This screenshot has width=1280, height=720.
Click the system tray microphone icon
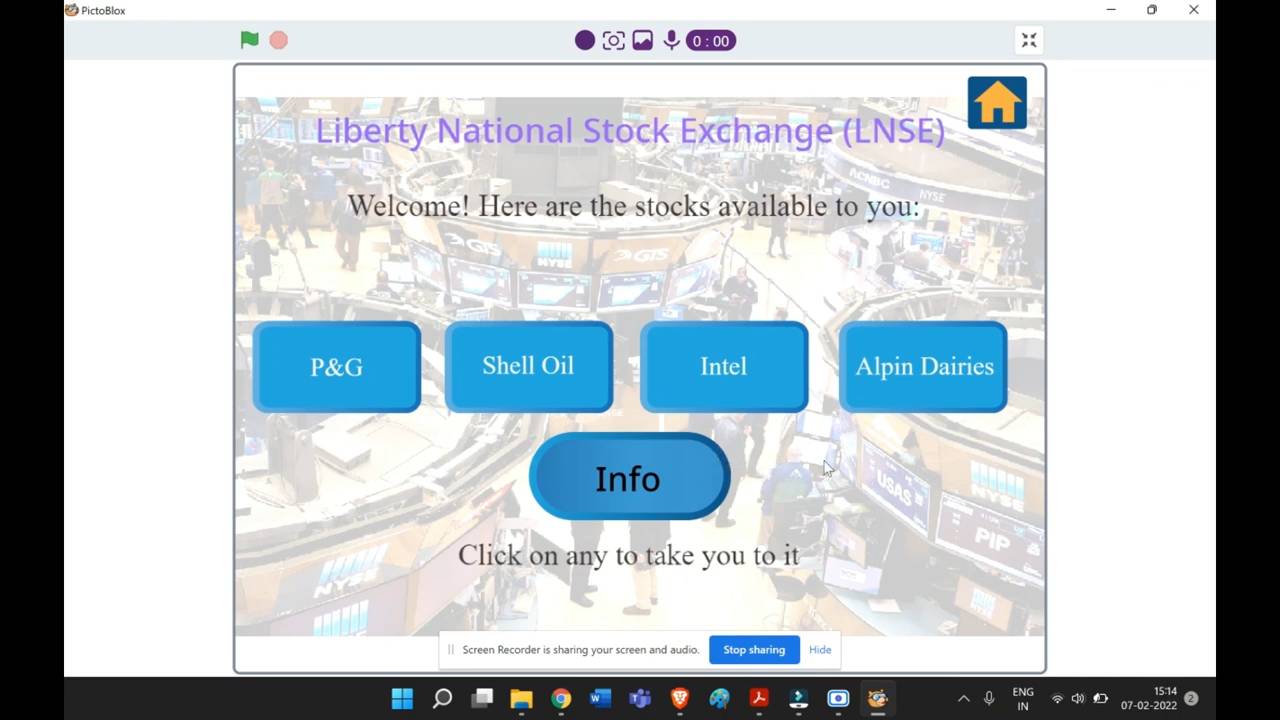tap(989, 699)
